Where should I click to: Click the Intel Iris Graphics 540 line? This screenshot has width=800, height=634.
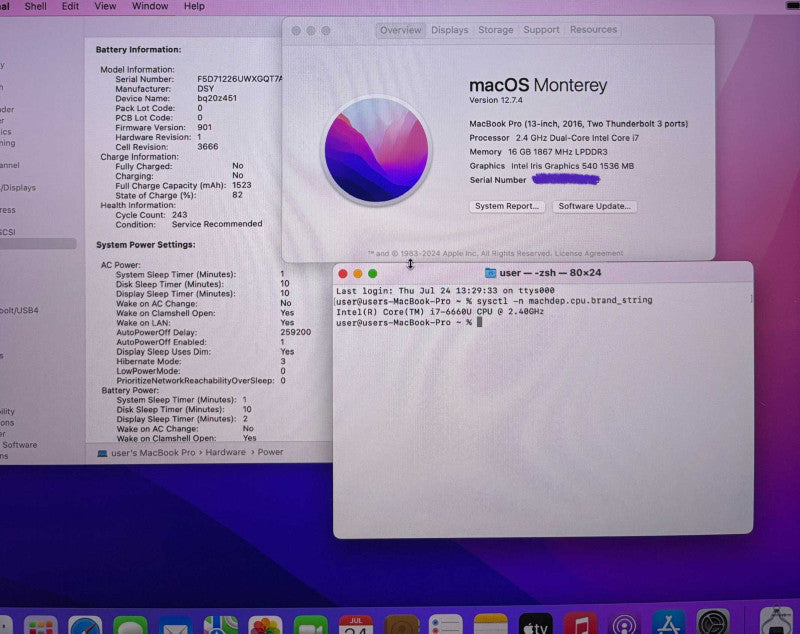(x=552, y=166)
